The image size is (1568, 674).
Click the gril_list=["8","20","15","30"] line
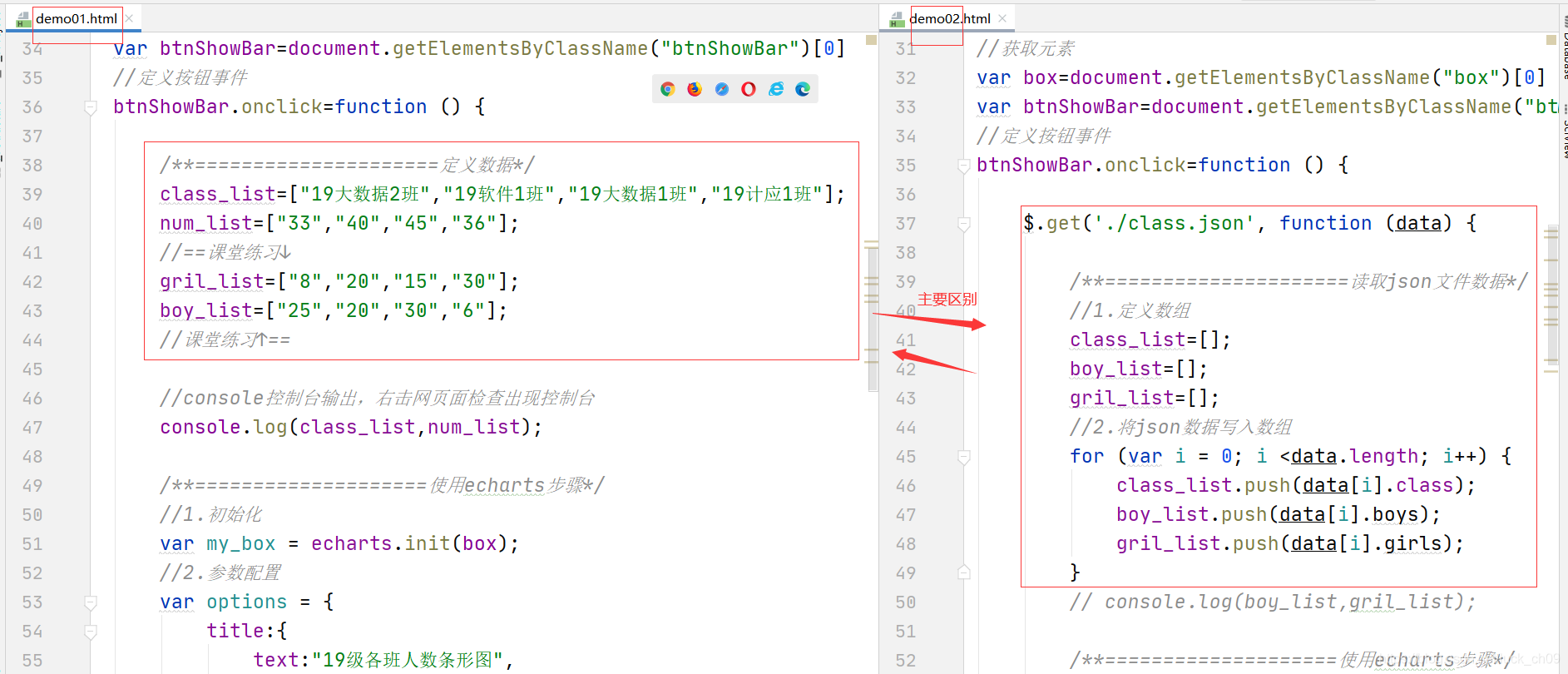point(339,281)
